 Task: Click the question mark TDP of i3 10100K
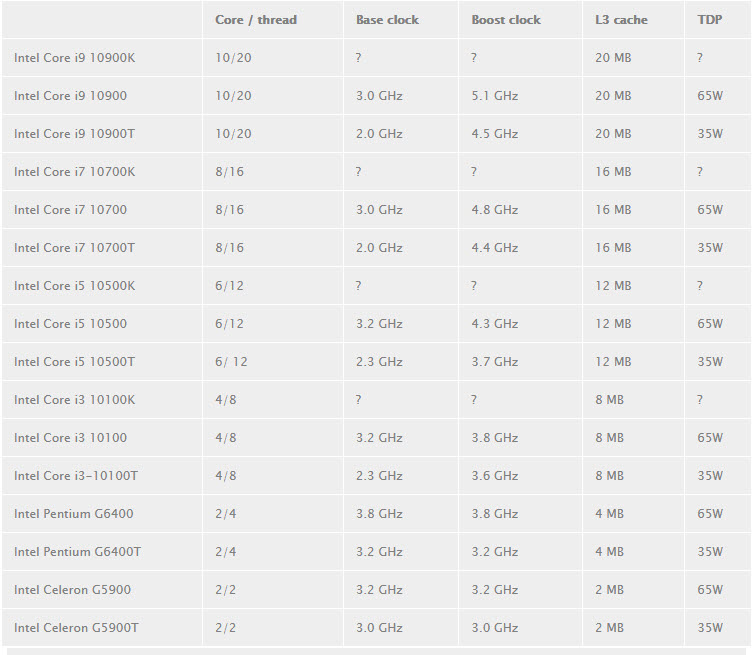tap(700, 399)
